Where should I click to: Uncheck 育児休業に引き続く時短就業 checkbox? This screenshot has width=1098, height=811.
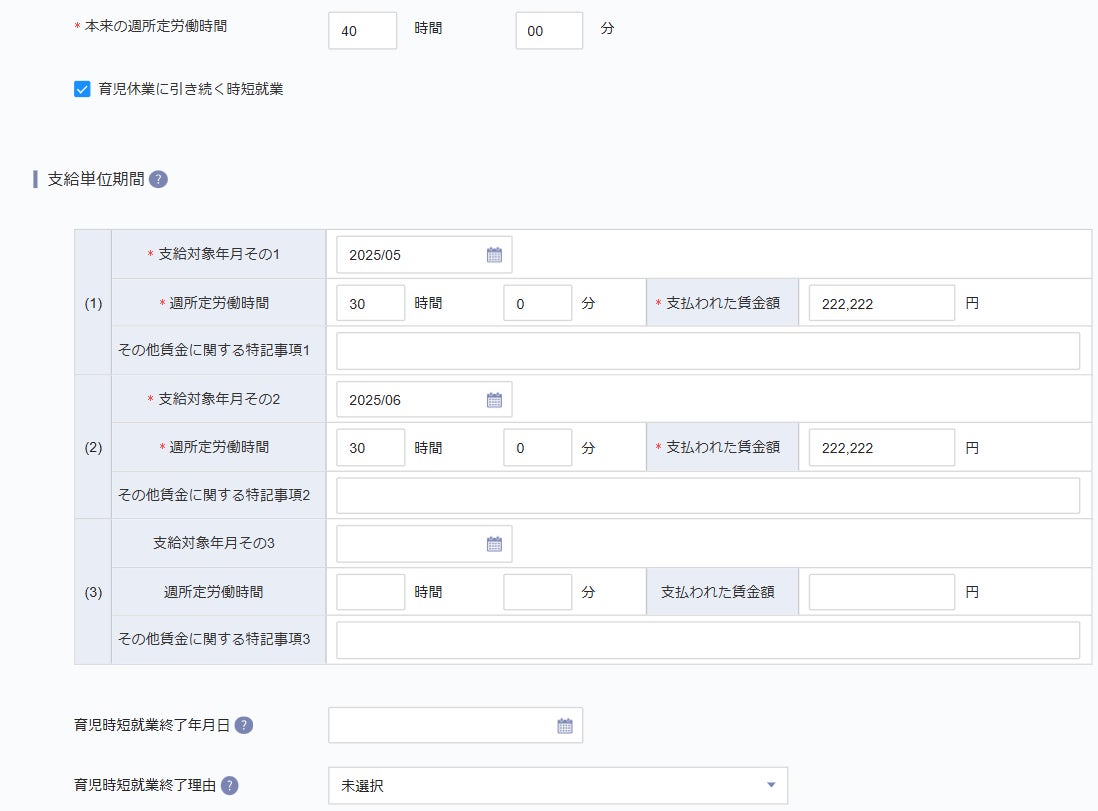click(82, 89)
